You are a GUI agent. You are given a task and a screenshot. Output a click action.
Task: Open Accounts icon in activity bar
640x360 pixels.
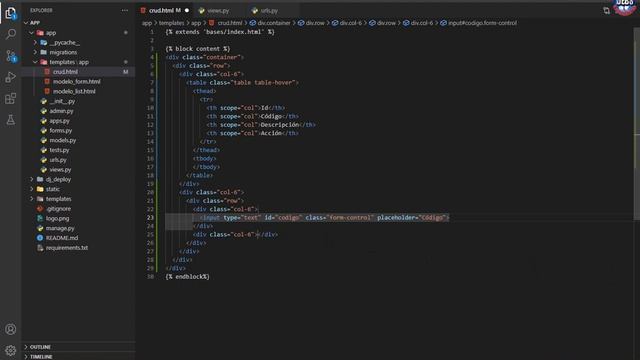[11, 329]
